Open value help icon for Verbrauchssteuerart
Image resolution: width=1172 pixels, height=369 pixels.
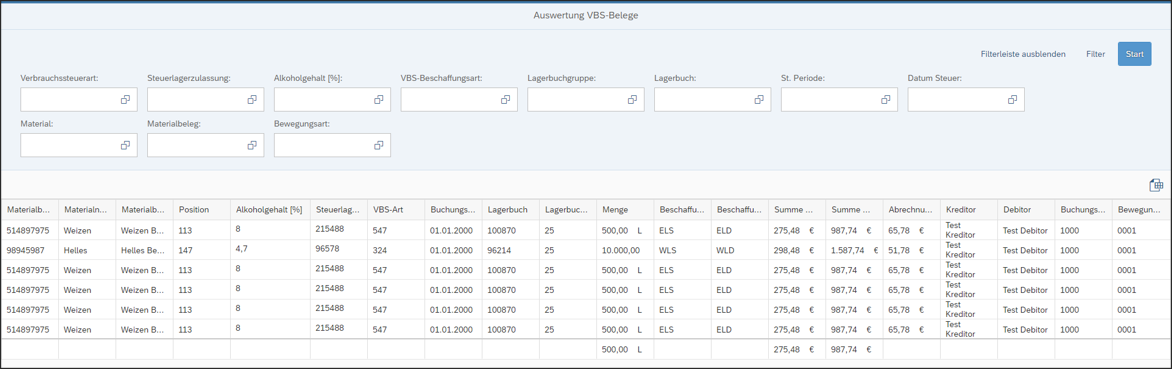click(126, 100)
